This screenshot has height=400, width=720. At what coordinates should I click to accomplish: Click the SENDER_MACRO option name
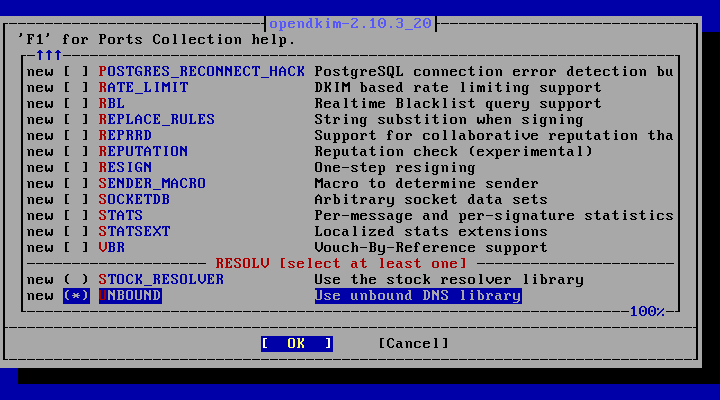[x=152, y=184]
